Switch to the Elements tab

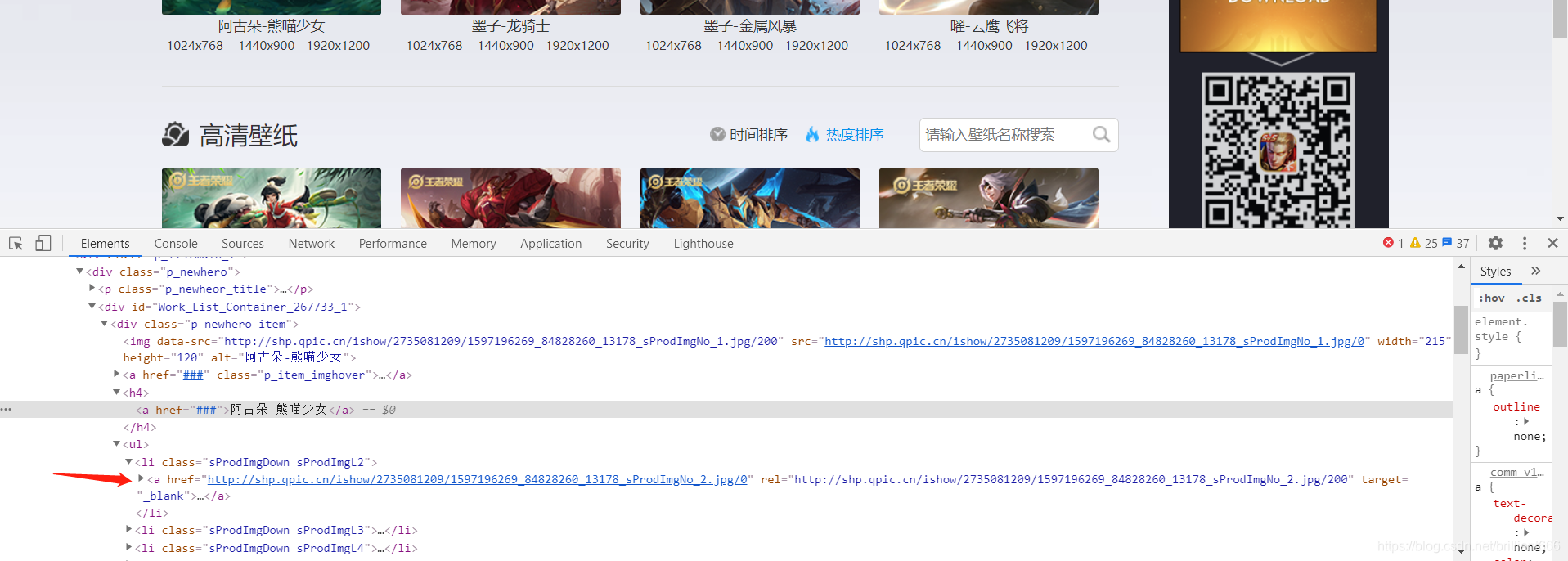[105, 244]
